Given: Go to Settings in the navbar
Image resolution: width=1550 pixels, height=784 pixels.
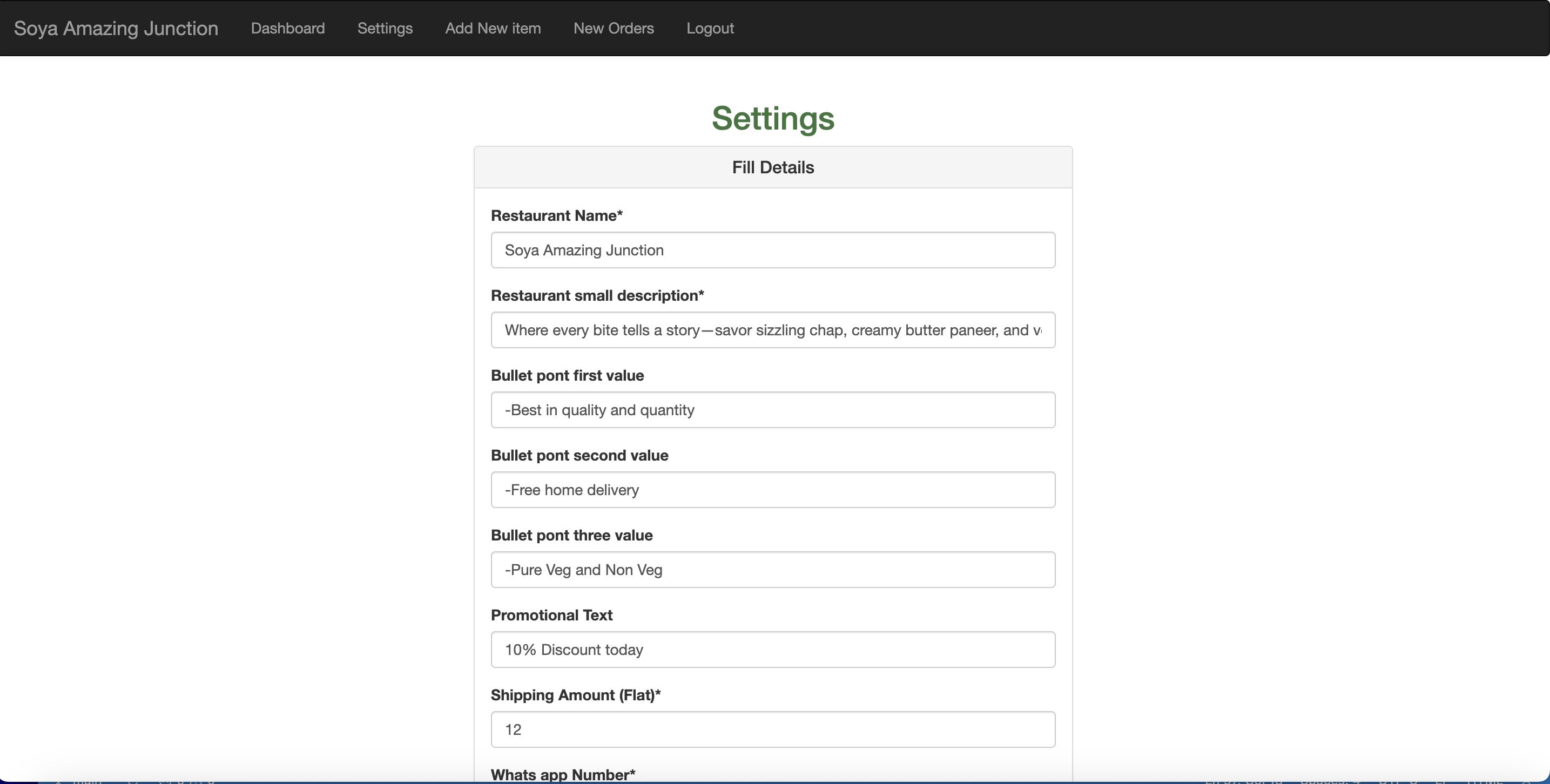Looking at the screenshot, I should tap(385, 28).
